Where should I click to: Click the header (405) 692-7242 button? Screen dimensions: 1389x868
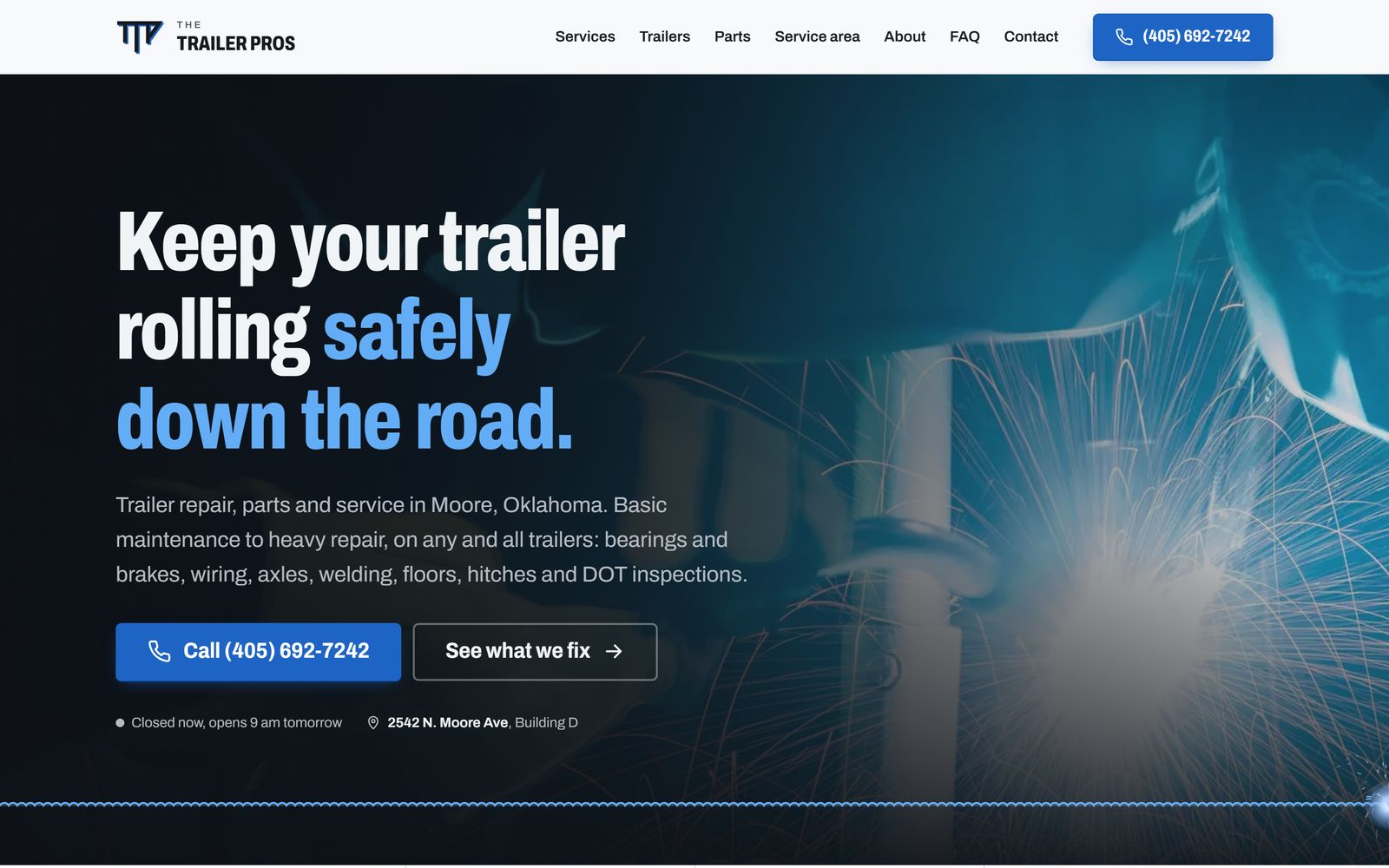[1182, 36]
